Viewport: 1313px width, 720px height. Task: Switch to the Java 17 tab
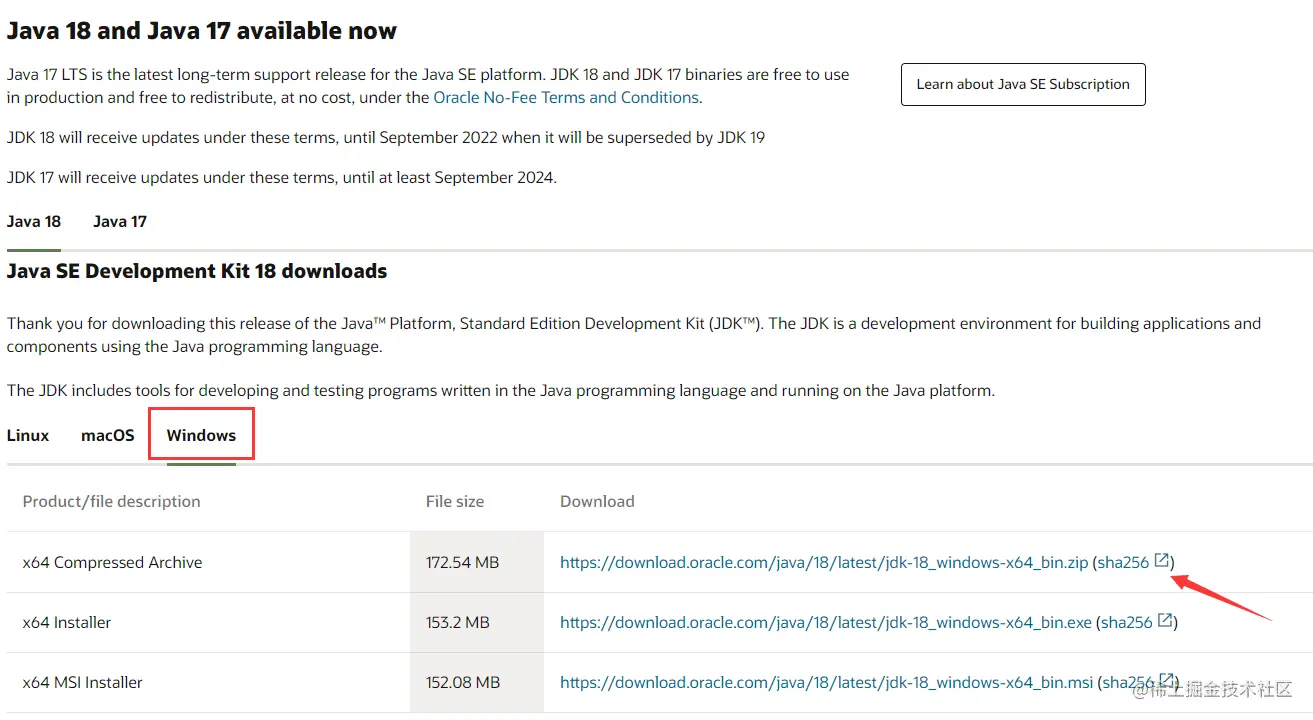[120, 222]
